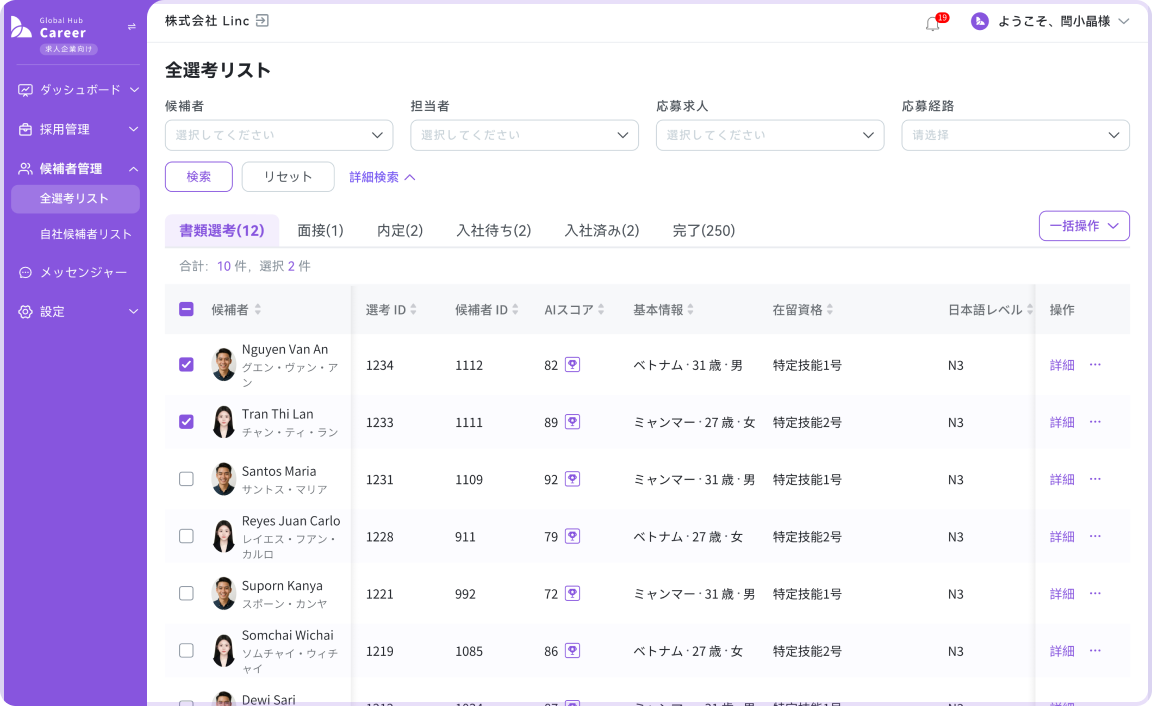Open AI score icon for Reyes Juan Carlo
Viewport: 1152px width, 706px height.
click(x=572, y=536)
